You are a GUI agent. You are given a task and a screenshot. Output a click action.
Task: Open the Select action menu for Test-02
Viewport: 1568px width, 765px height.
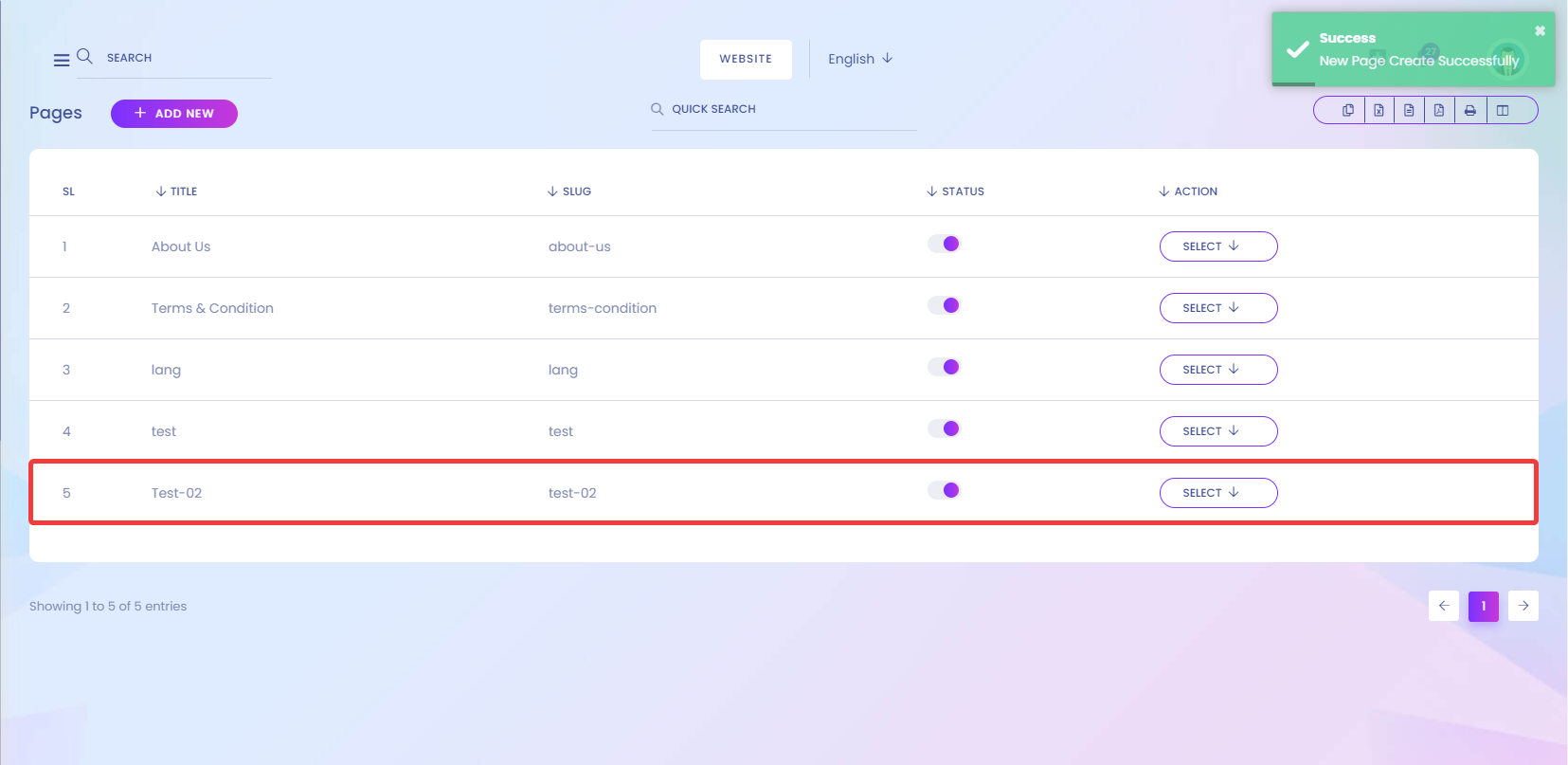point(1218,493)
